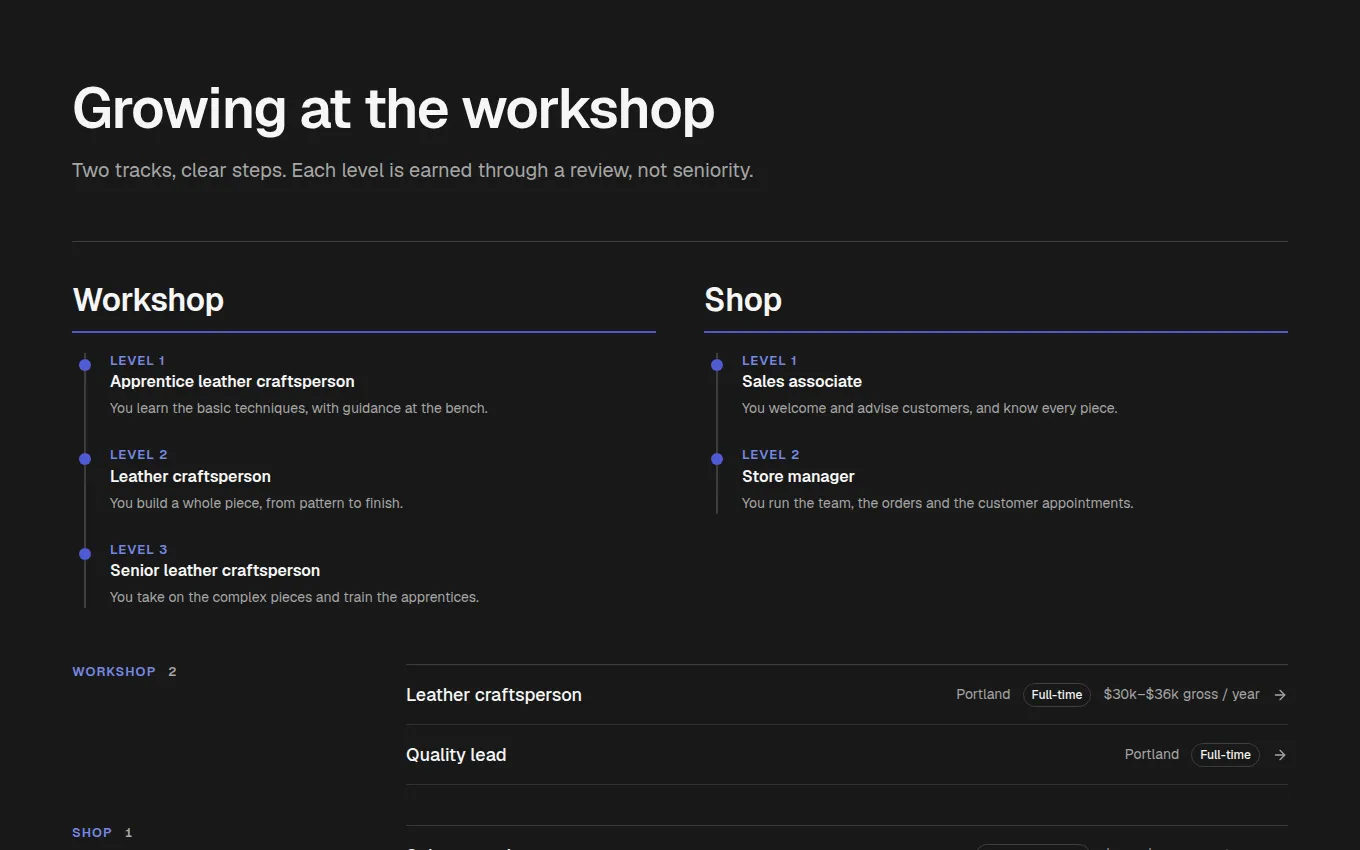Click the Full-time badge on the Leather craftsperson row
1360x850 pixels.
(1056, 695)
